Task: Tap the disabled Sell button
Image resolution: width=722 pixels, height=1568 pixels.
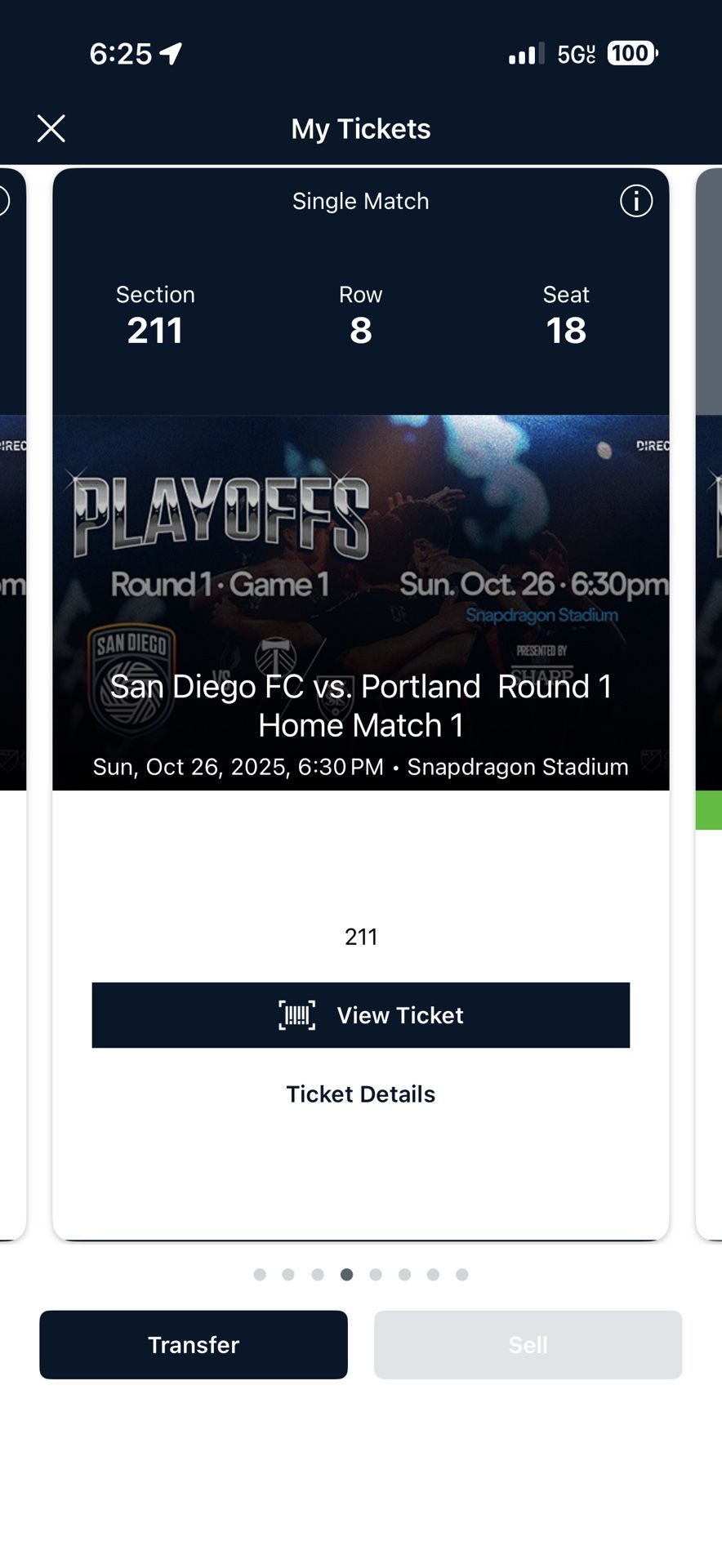Action: [528, 1345]
